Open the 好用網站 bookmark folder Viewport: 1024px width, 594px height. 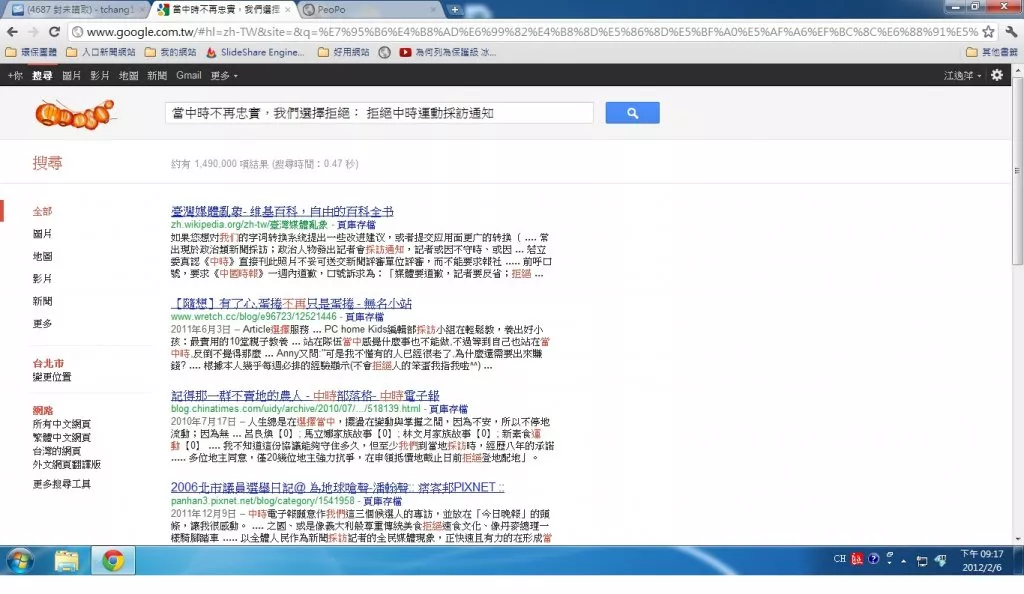click(x=344, y=52)
